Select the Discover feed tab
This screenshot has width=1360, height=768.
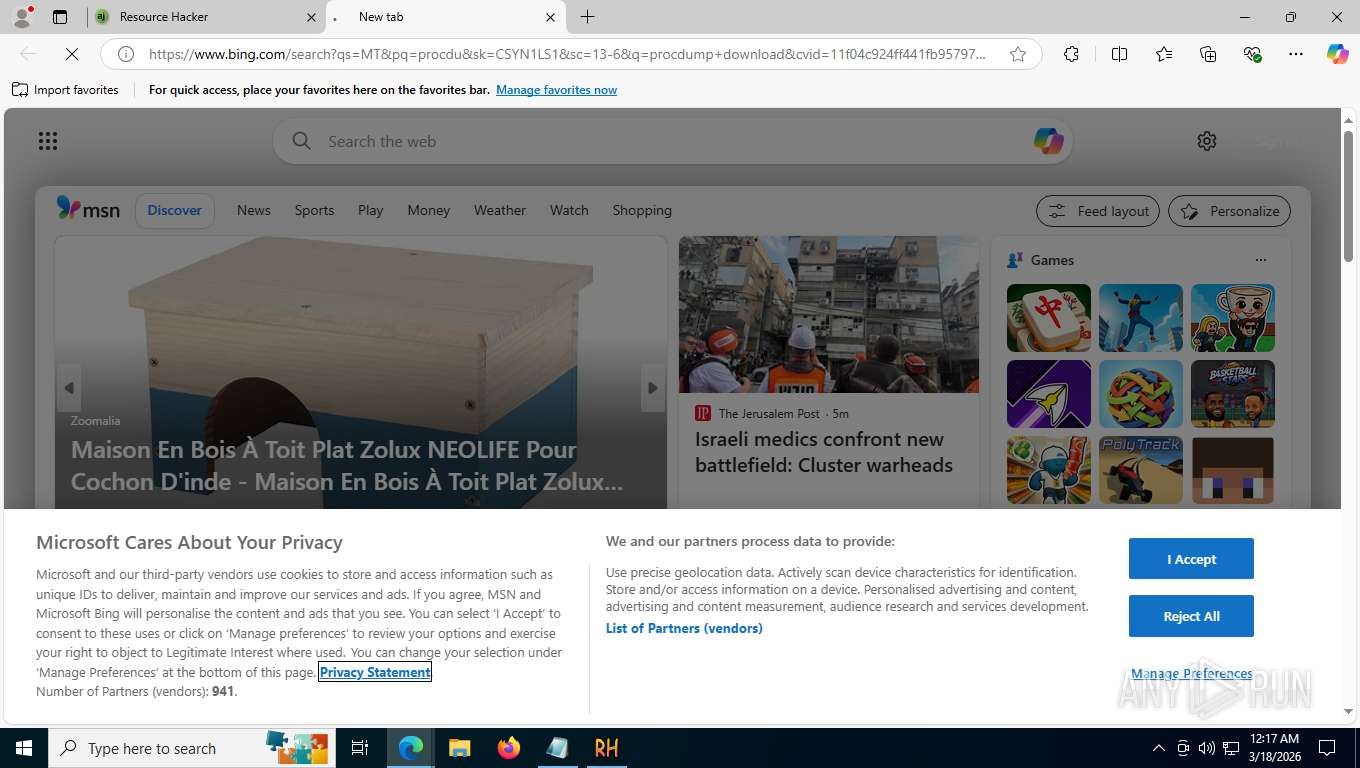click(175, 210)
